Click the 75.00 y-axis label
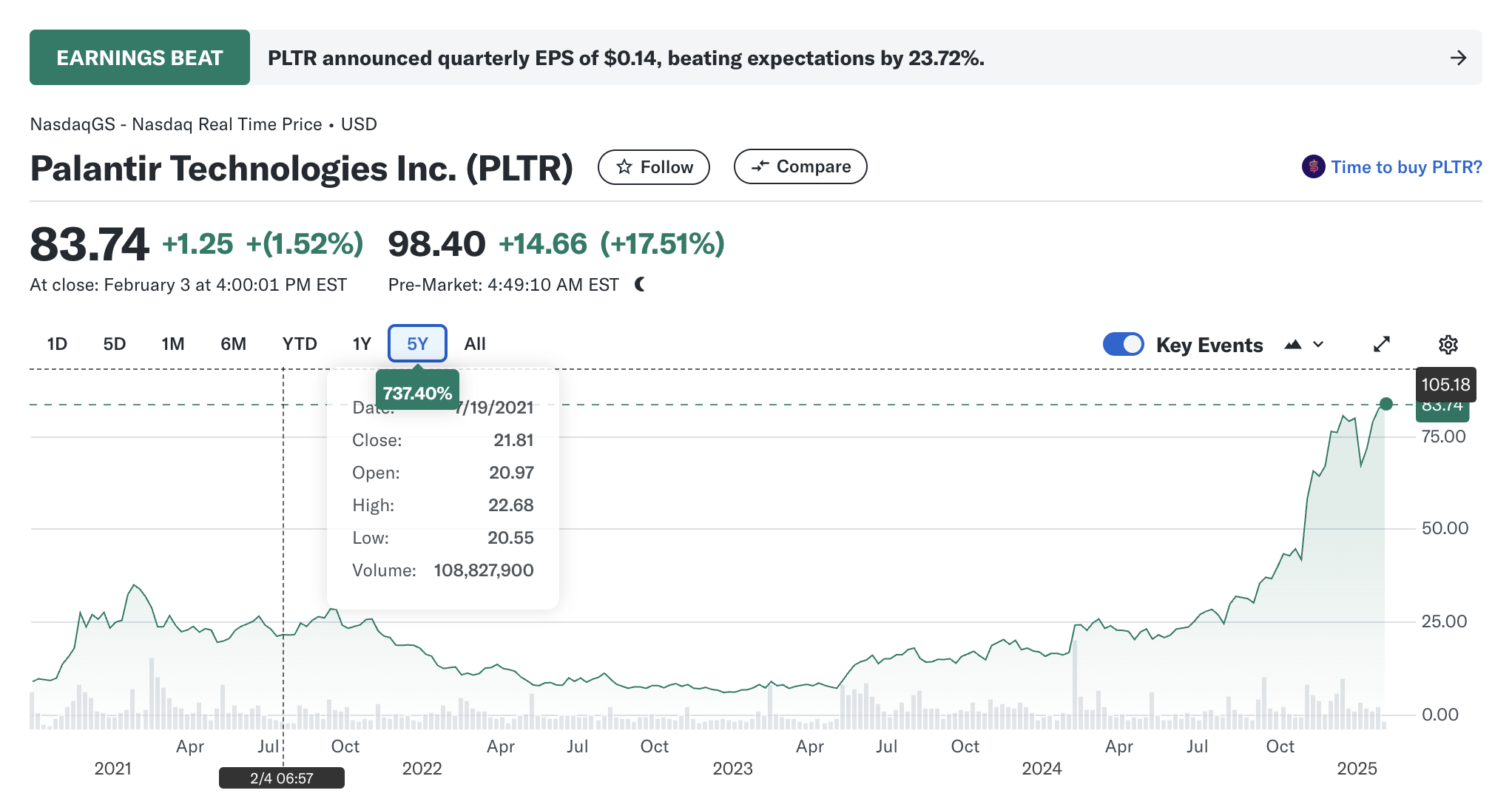This screenshot has height=796, width=1512. coord(1444,436)
